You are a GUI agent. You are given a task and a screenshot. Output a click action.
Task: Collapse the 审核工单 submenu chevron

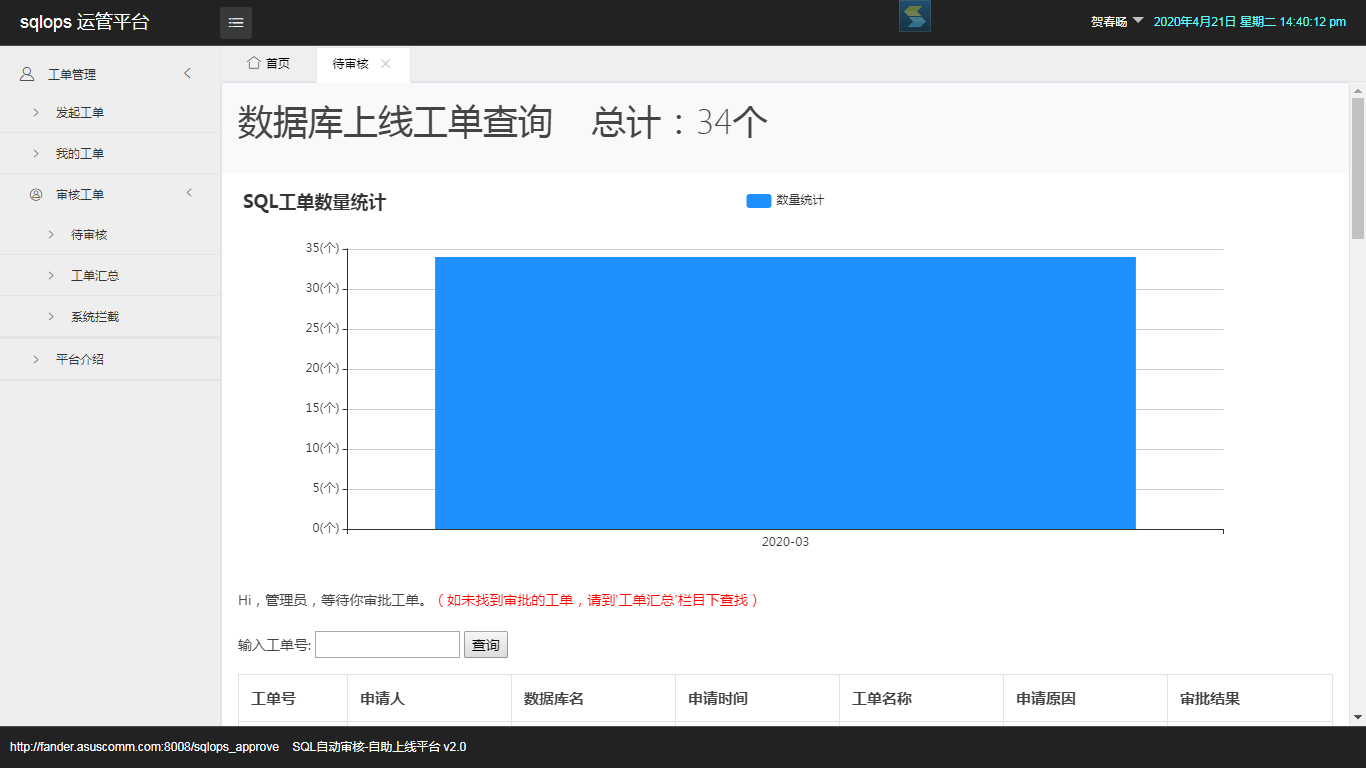pos(189,193)
